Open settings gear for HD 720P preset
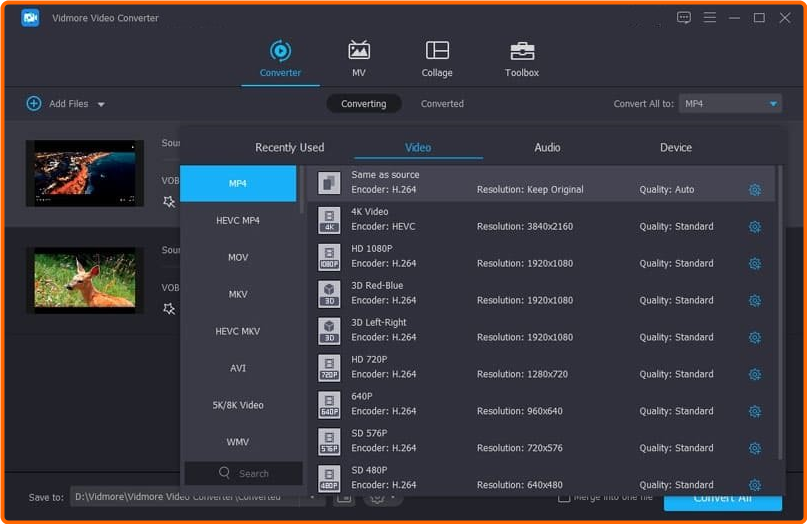This screenshot has height=524, width=807. point(755,374)
